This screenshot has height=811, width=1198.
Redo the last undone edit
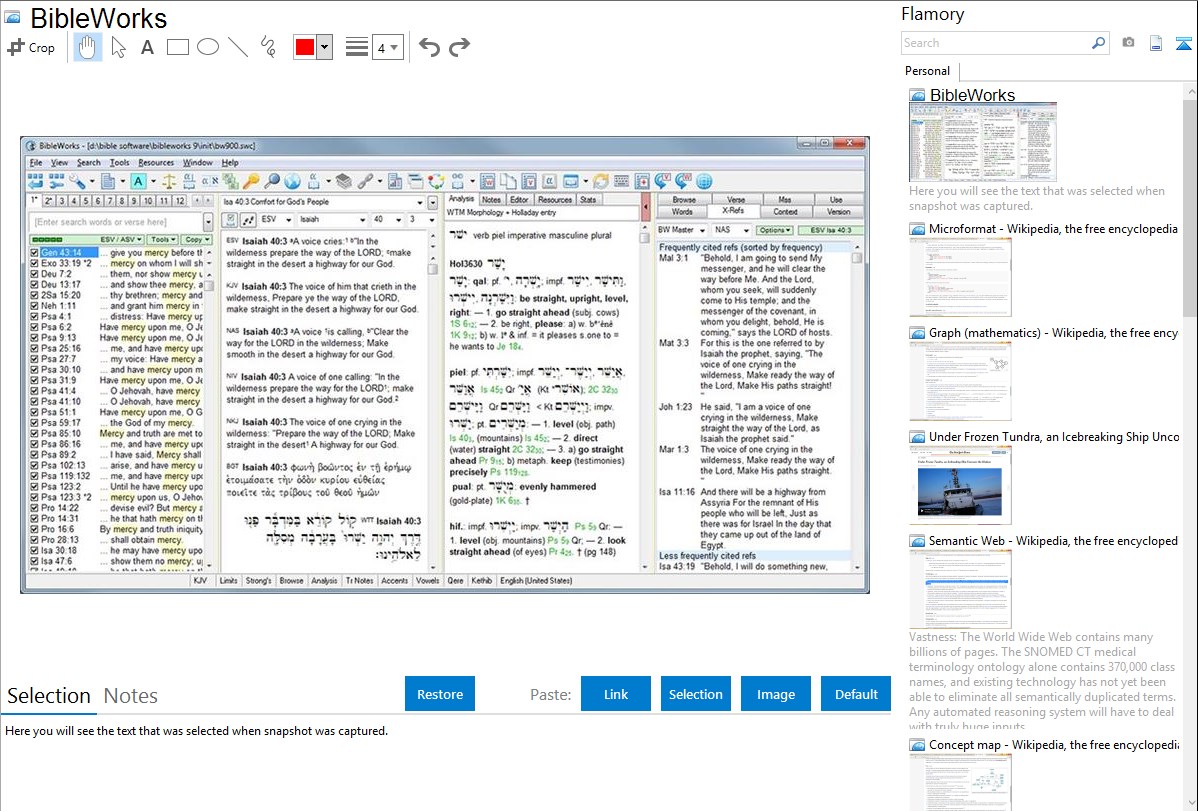pyautogui.click(x=459, y=47)
